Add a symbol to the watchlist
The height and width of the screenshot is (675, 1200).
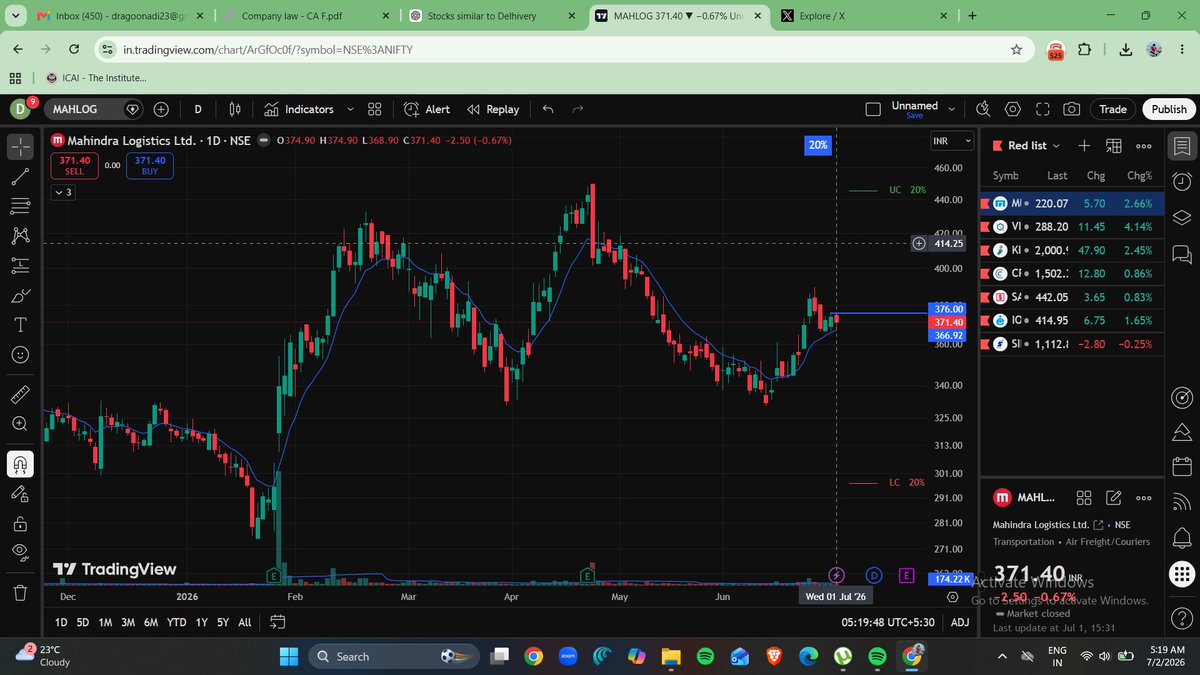(x=1084, y=146)
